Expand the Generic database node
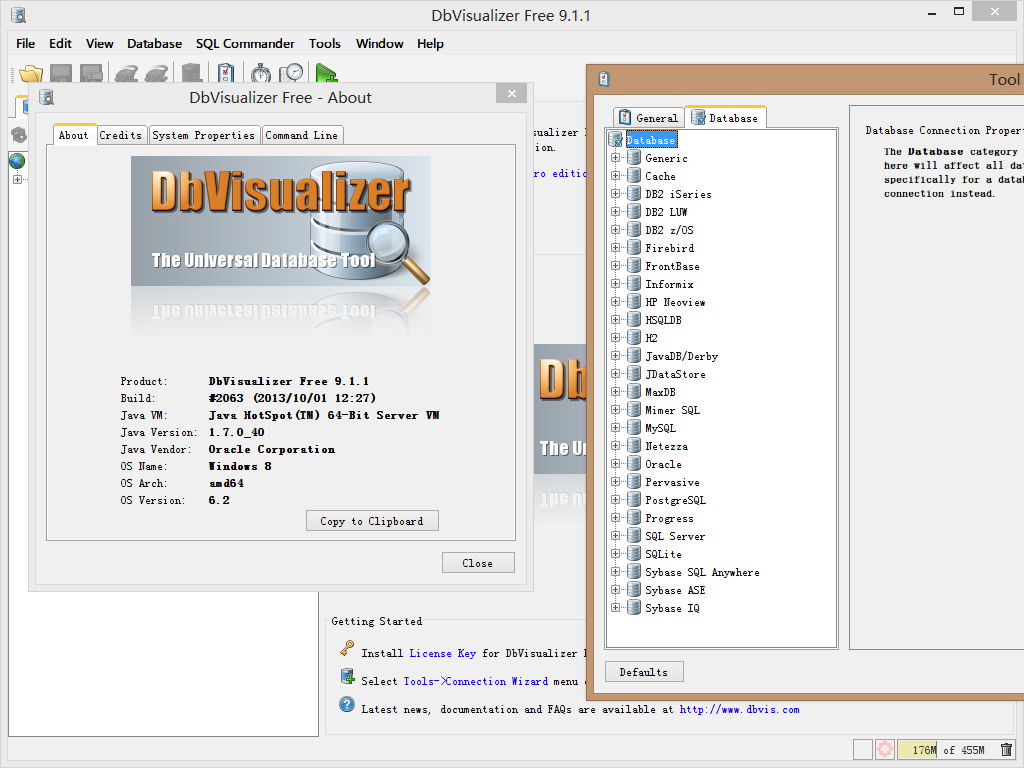Viewport: 1024px width, 768px height. 615,157
